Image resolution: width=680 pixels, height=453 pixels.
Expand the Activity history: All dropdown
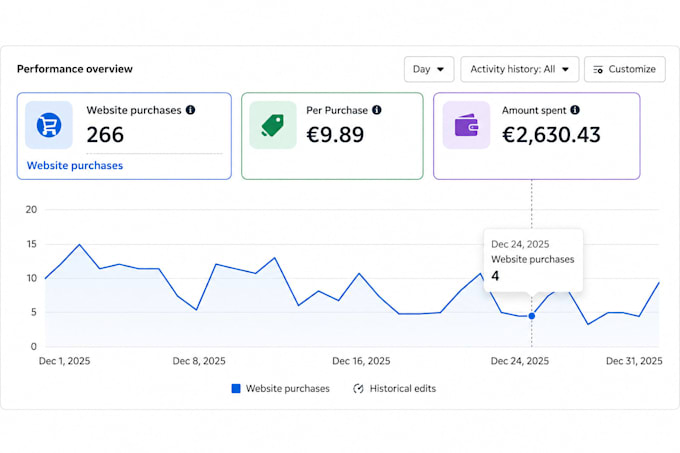520,69
